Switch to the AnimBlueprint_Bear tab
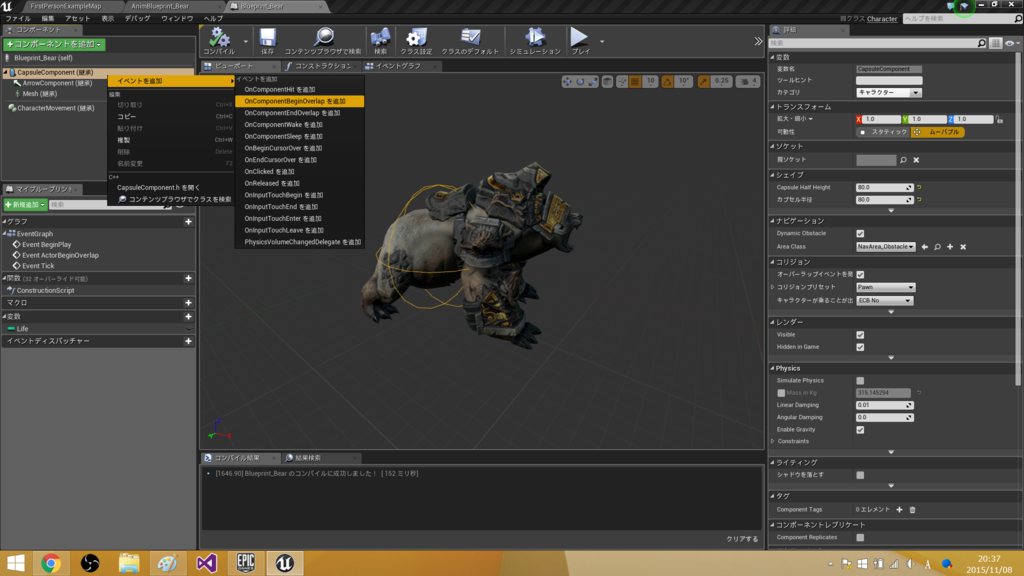Viewport: 1024px width, 576px height. tap(161, 6)
